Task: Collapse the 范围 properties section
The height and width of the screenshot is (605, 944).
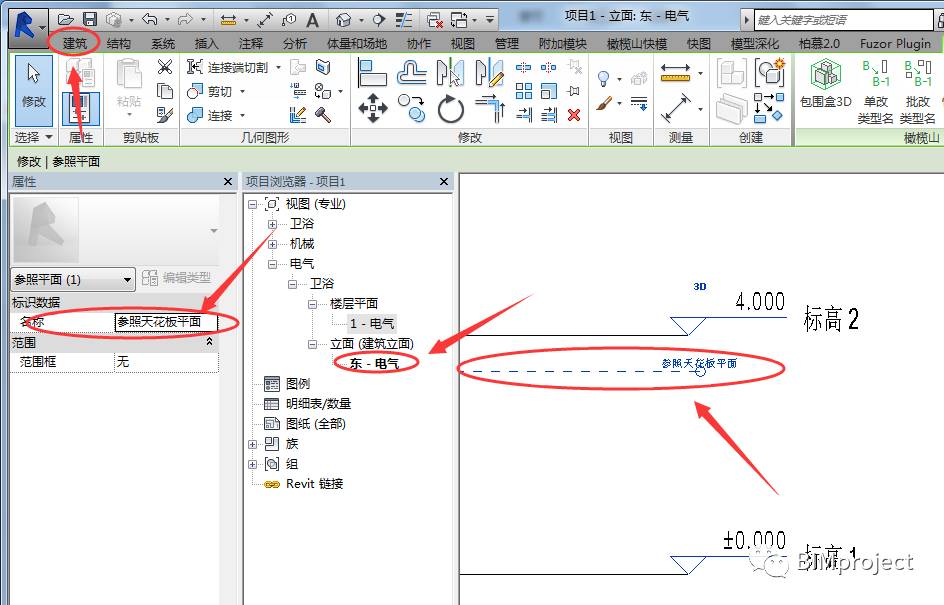Action: [210, 341]
